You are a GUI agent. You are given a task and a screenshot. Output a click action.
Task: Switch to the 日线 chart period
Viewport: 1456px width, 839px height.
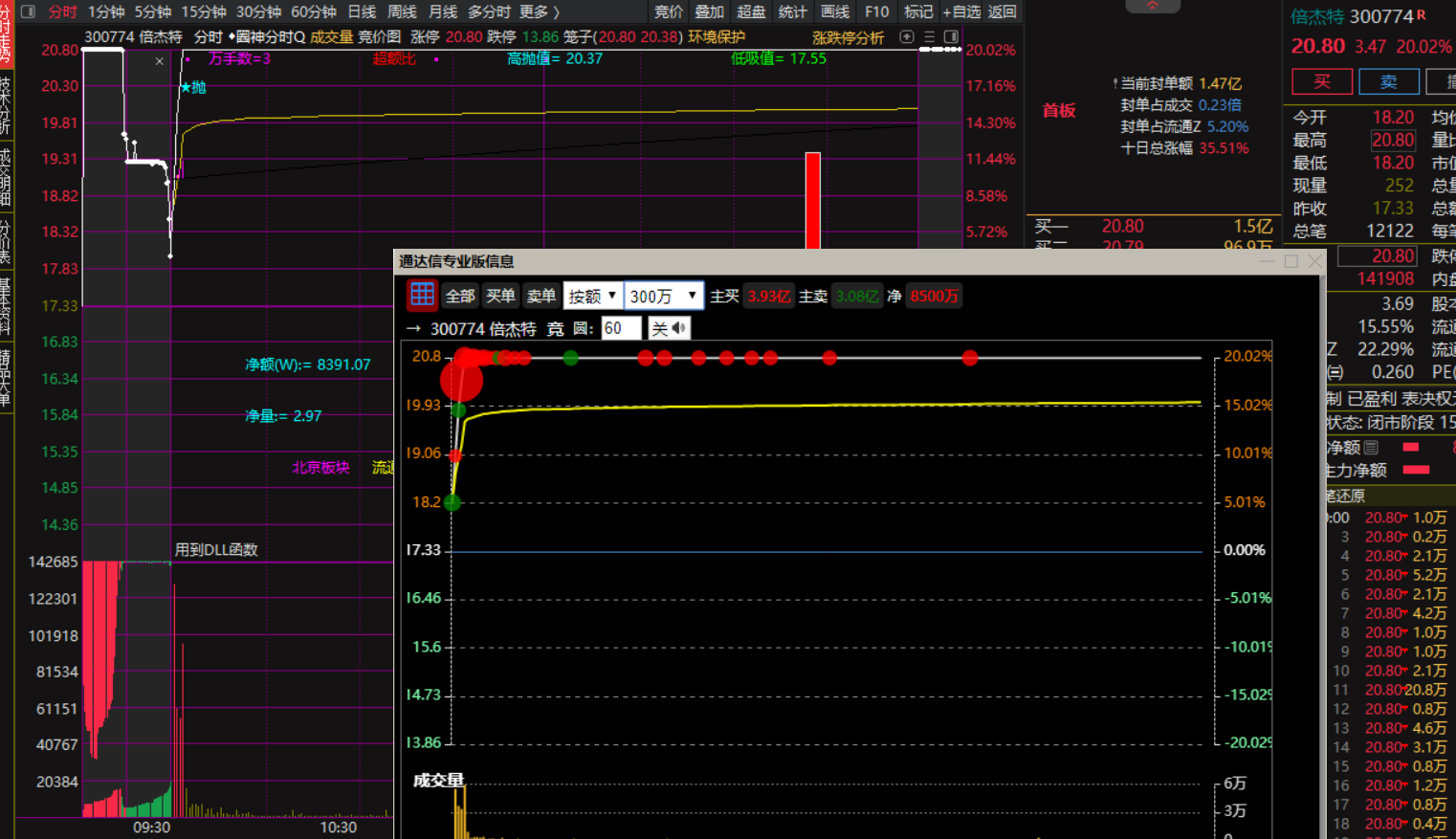pos(362,11)
